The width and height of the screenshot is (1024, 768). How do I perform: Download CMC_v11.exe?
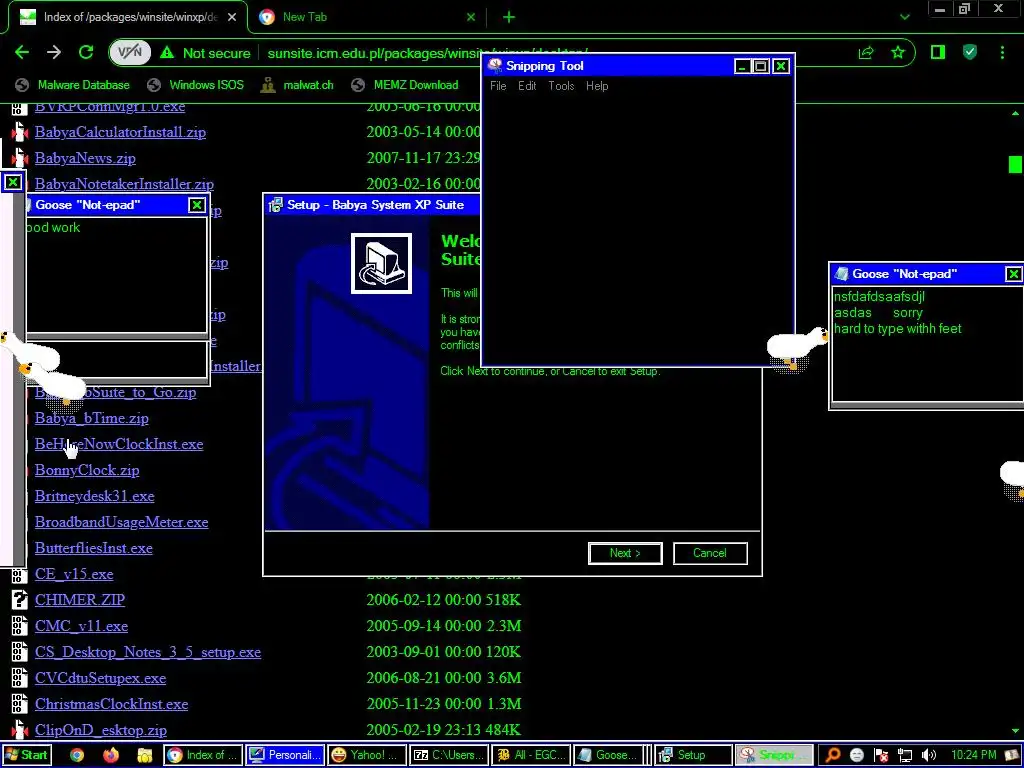click(x=81, y=626)
